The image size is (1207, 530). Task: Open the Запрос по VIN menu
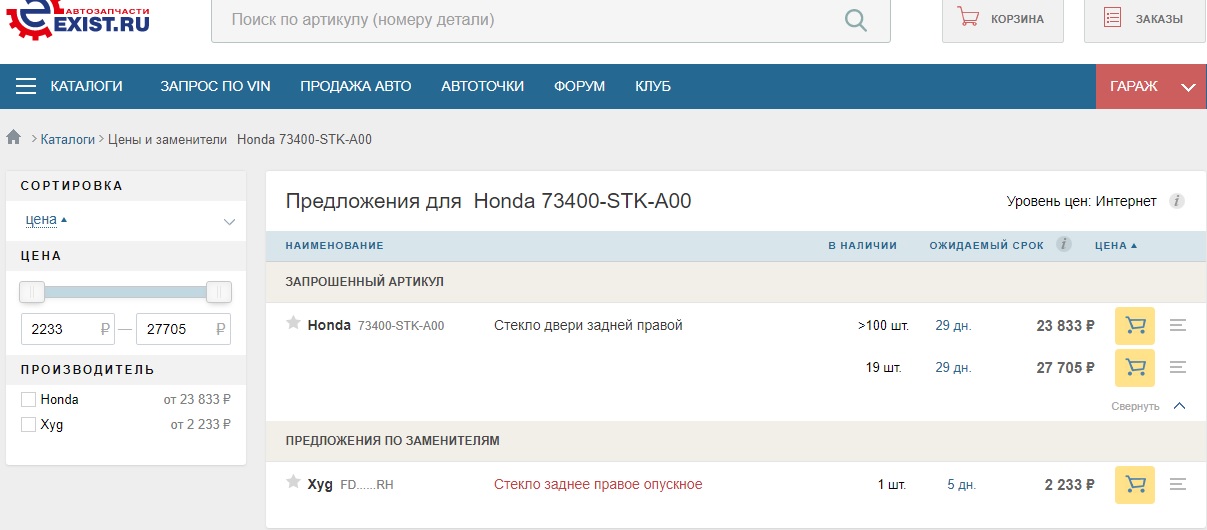(x=215, y=87)
